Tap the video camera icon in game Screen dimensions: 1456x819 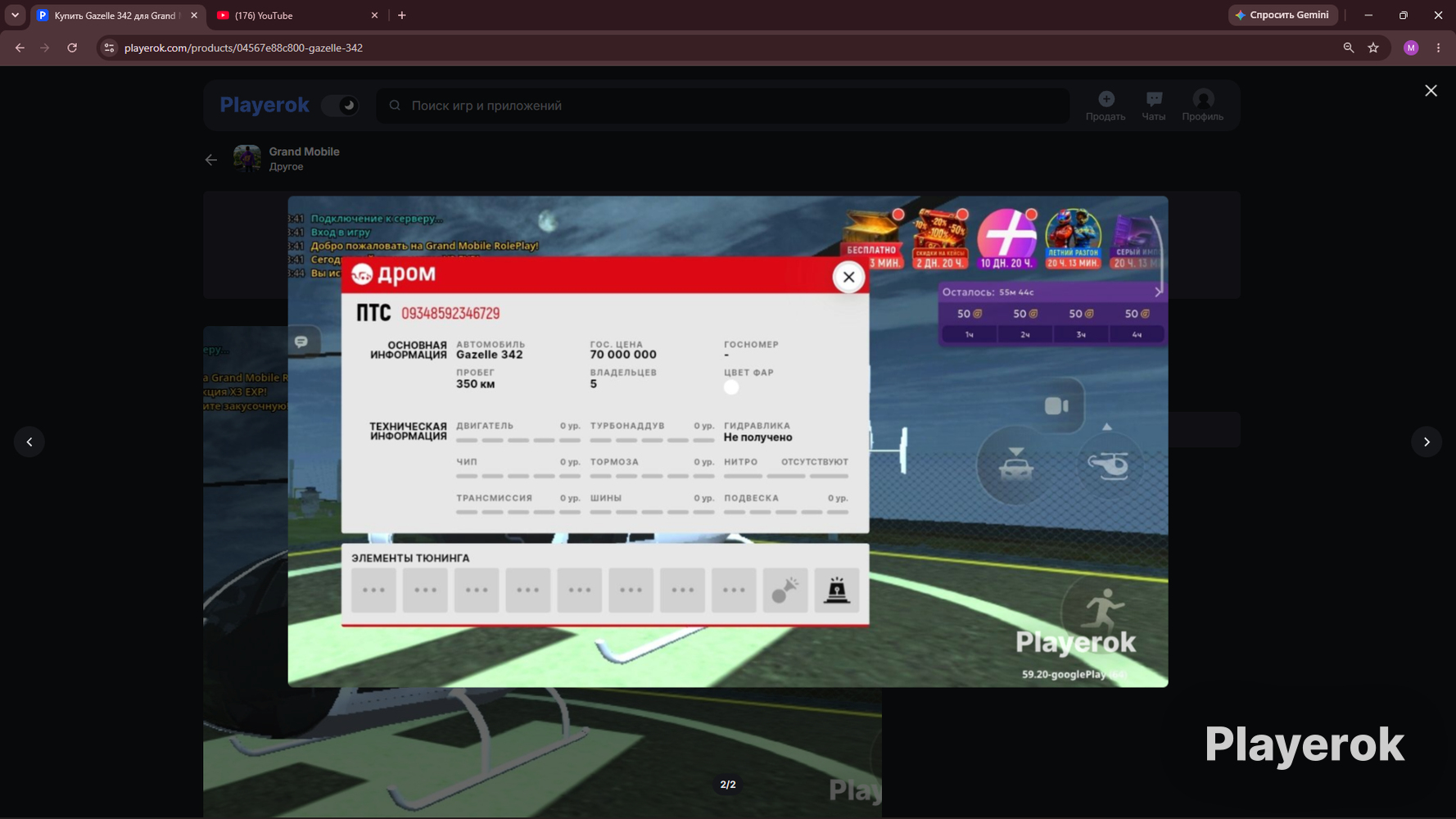click(1056, 405)
